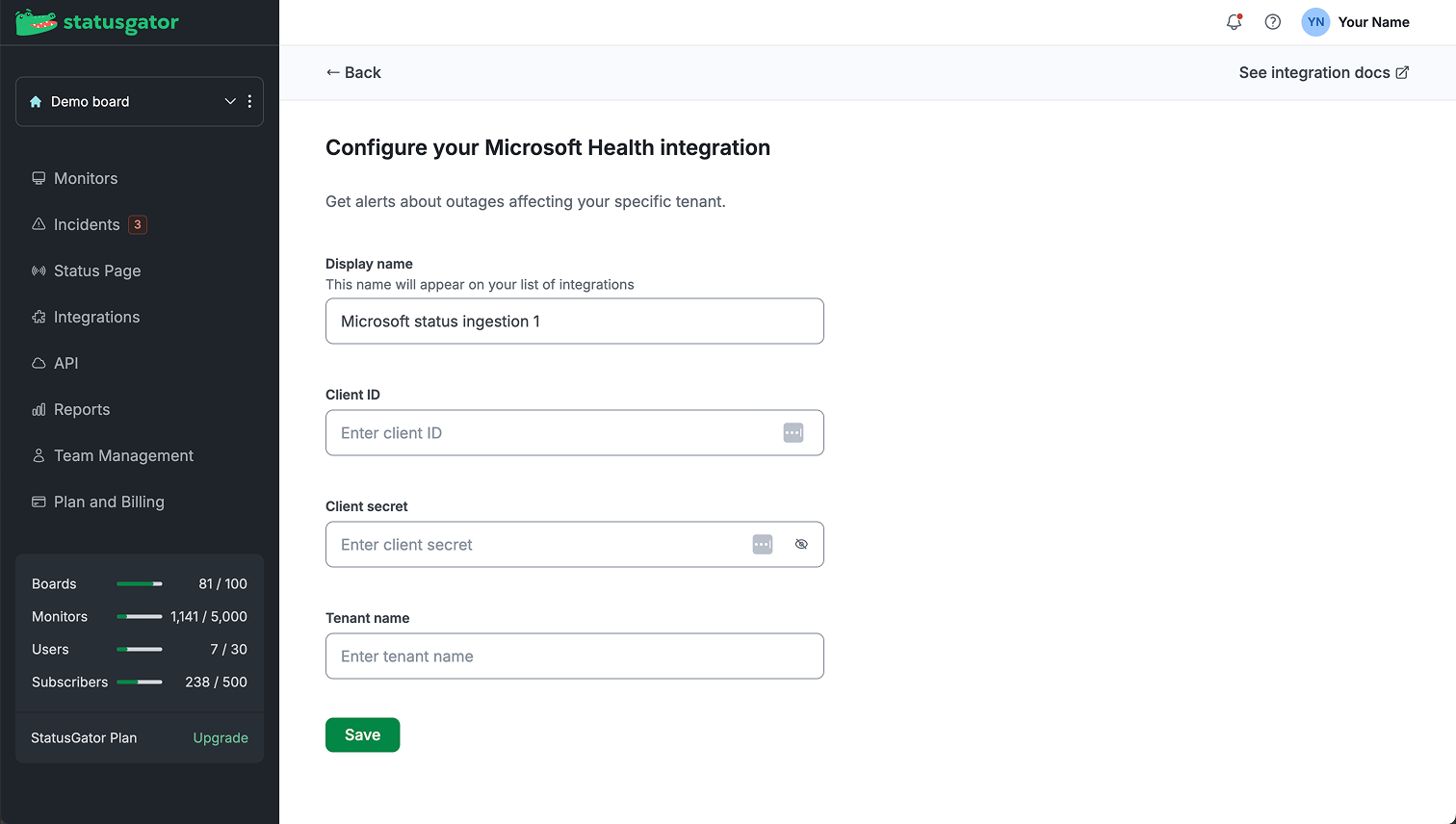The image size is (1456, 824).
Task: Click the Upgrade plan link
Action: pyautogui.click(x=221, y=737)
